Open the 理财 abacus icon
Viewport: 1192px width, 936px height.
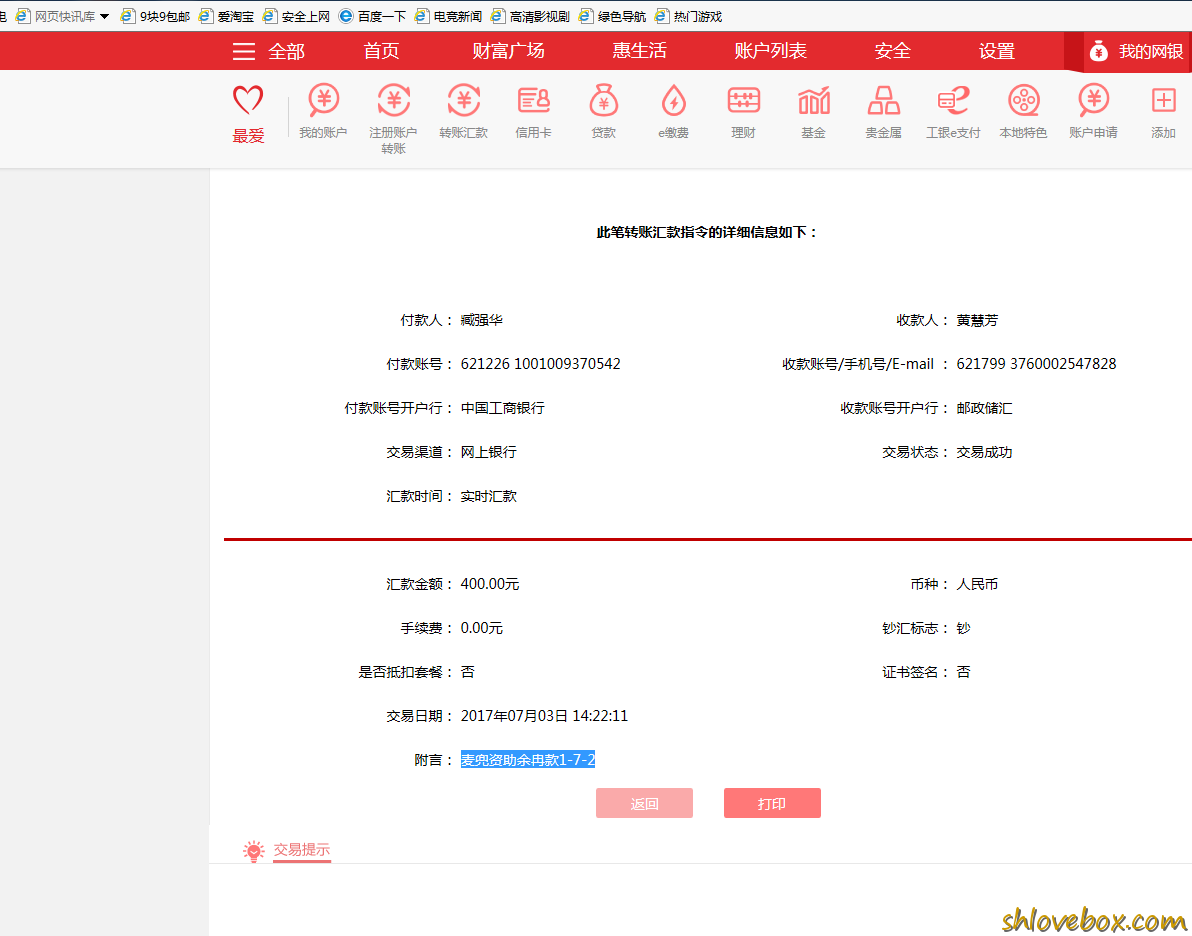point(743,100)
